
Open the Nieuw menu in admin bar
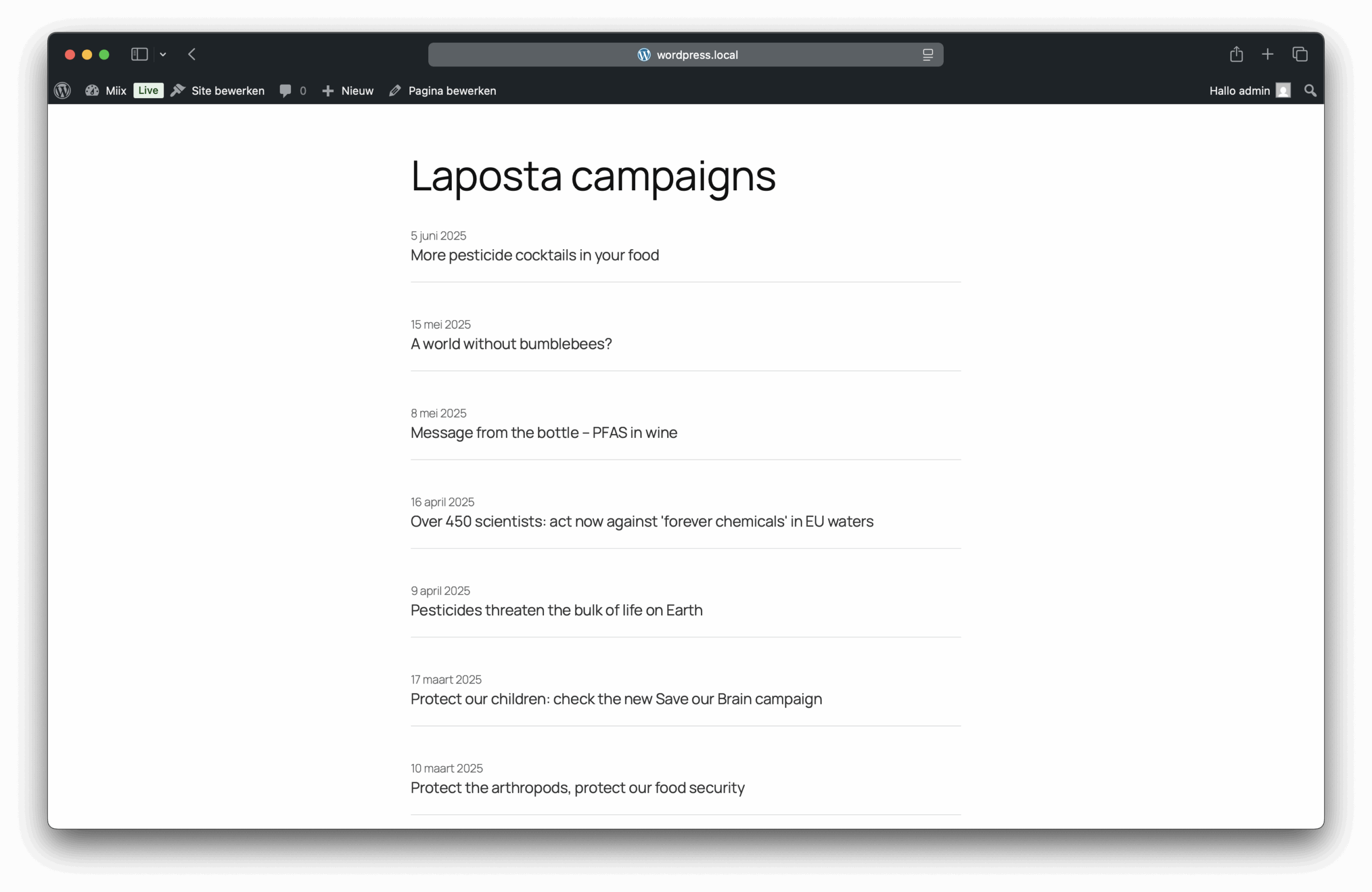(348, 91)
